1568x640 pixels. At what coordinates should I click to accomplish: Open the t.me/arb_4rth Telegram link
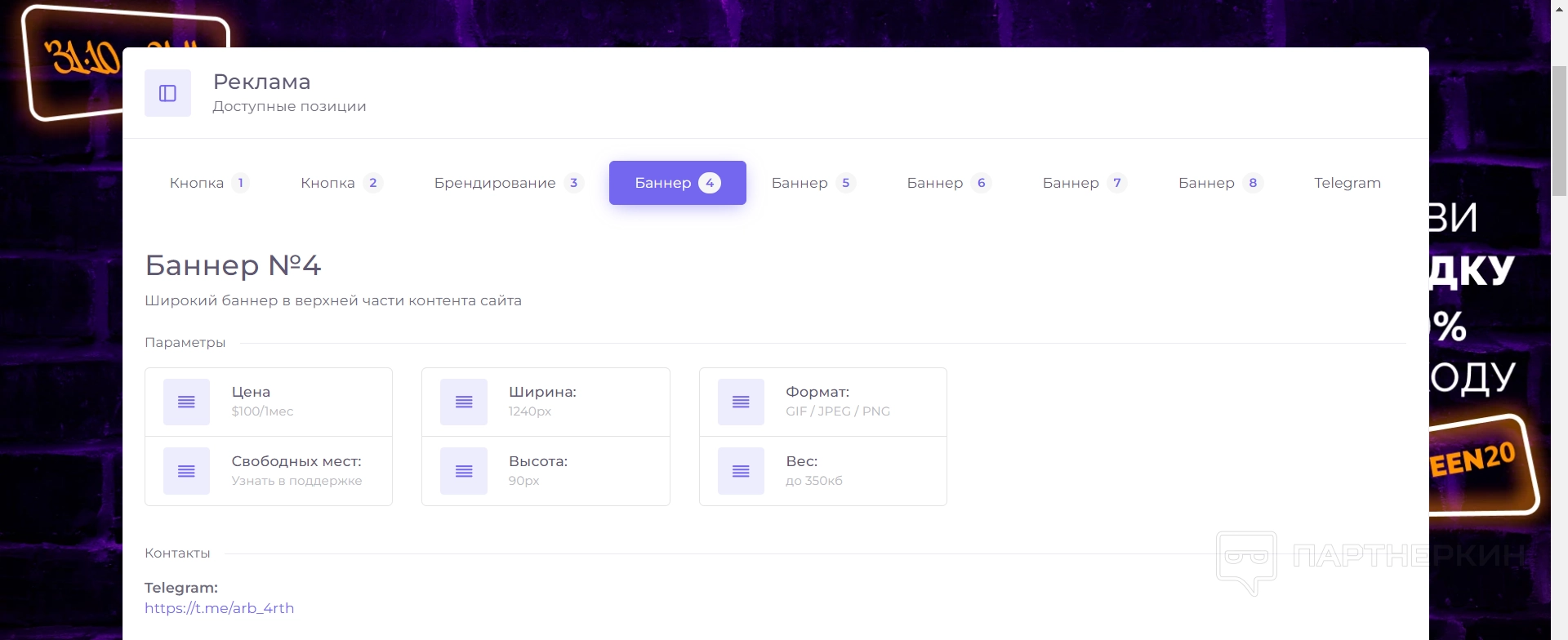219,608
